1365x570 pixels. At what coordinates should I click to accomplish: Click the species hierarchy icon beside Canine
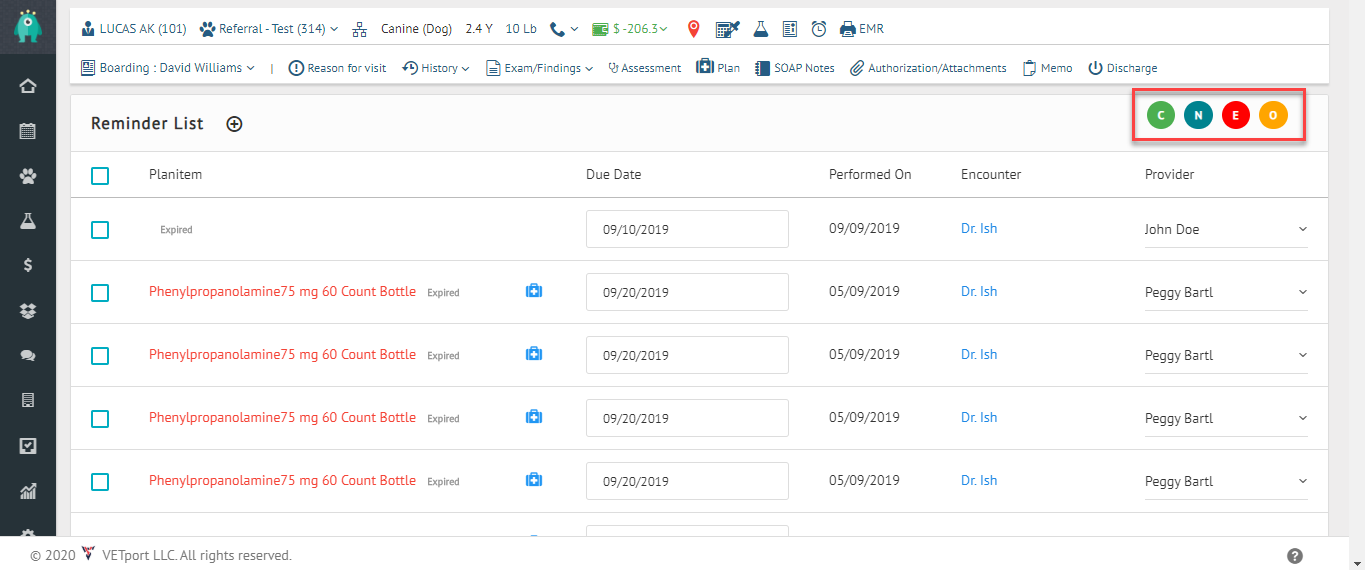(x=360, y=29)
